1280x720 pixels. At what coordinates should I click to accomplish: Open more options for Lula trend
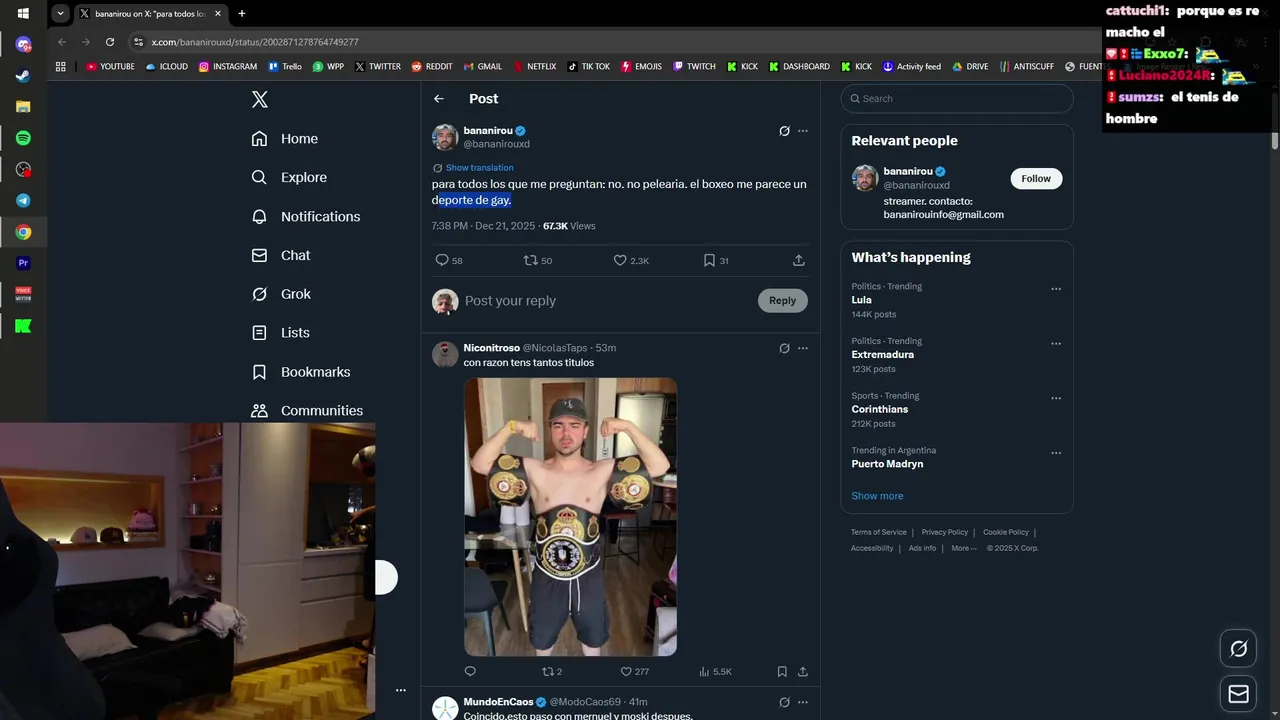[1055, 289]
